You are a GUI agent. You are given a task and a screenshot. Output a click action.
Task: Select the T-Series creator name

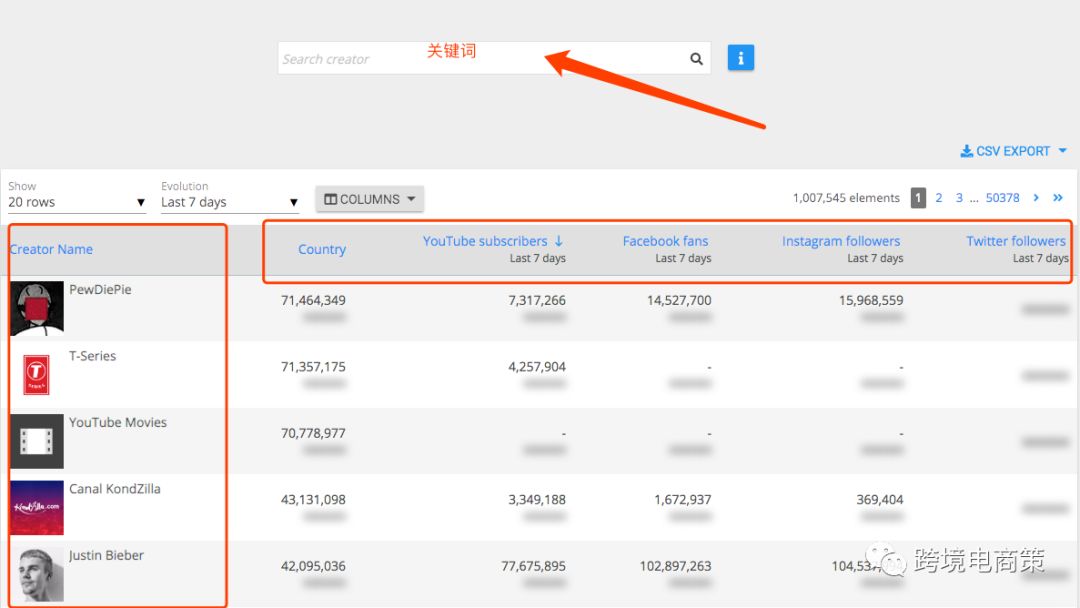92,356
